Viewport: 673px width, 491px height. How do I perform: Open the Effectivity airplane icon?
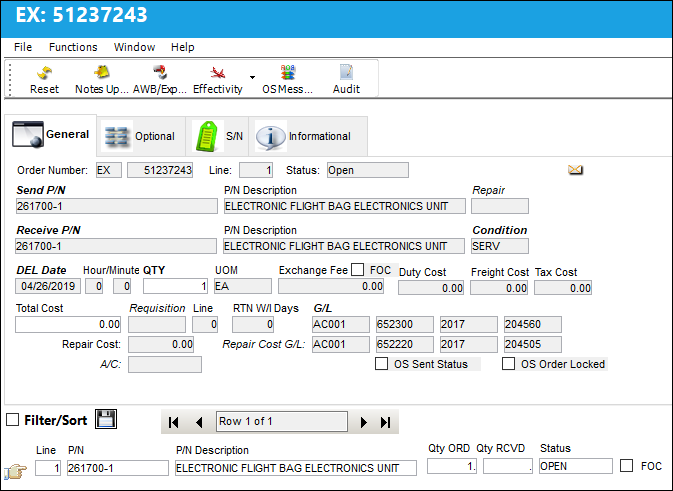pyautogui.click(x=218, y=73)
